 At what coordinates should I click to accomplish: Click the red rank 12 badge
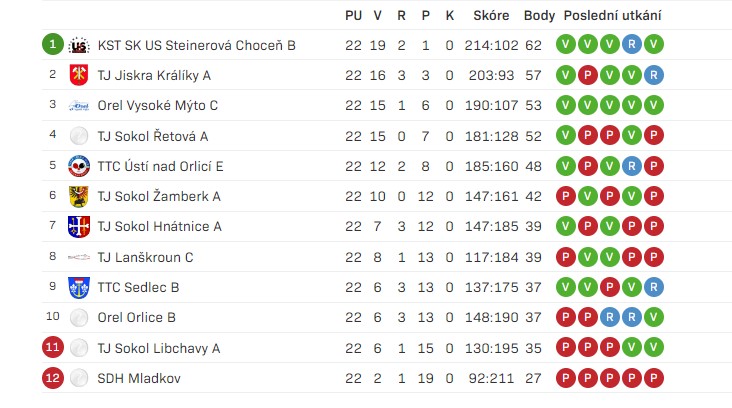click(x=53, y=378)
